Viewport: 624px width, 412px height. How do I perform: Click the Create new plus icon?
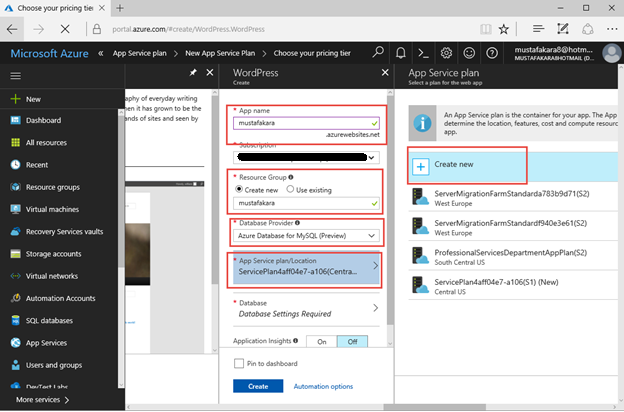(421, 167)
